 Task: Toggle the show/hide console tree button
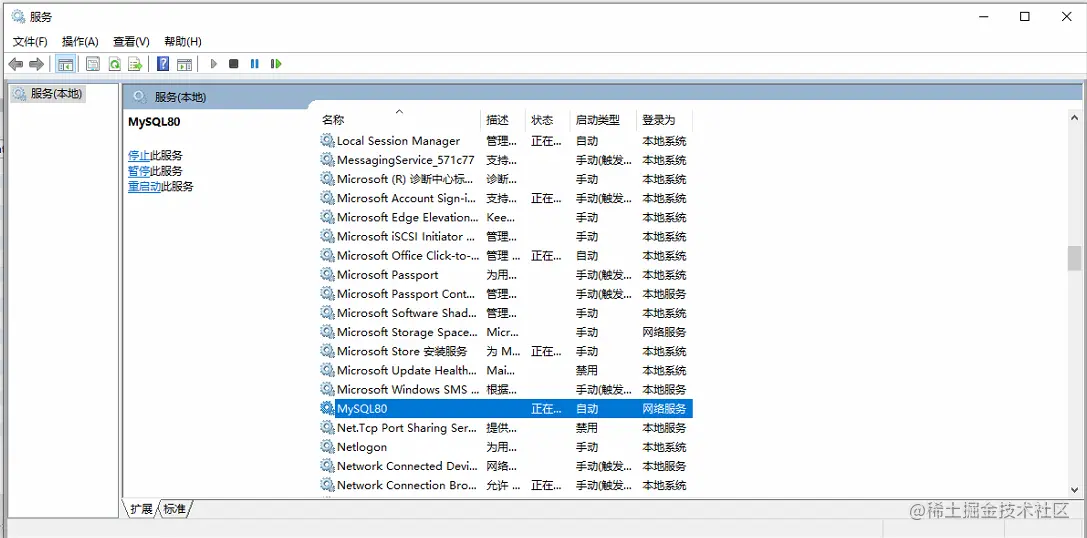pos(66,64)
